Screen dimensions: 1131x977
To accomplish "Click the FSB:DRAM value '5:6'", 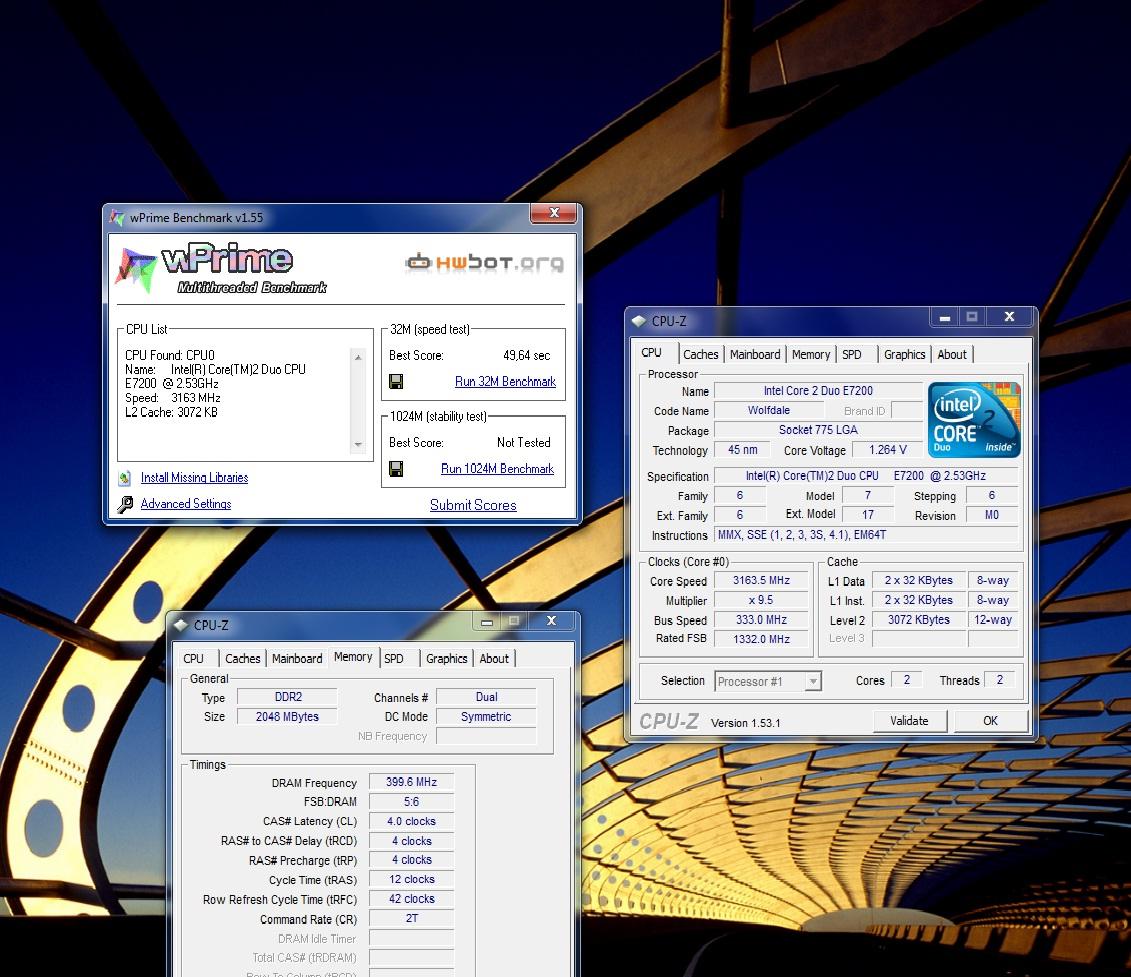I will coord(411,802).
